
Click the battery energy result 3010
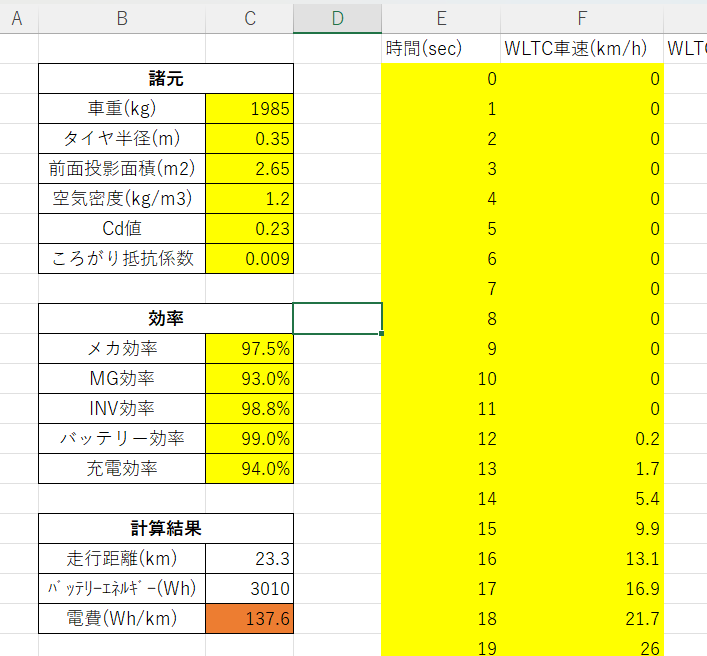pyautogui.click(x=249, y=588)
